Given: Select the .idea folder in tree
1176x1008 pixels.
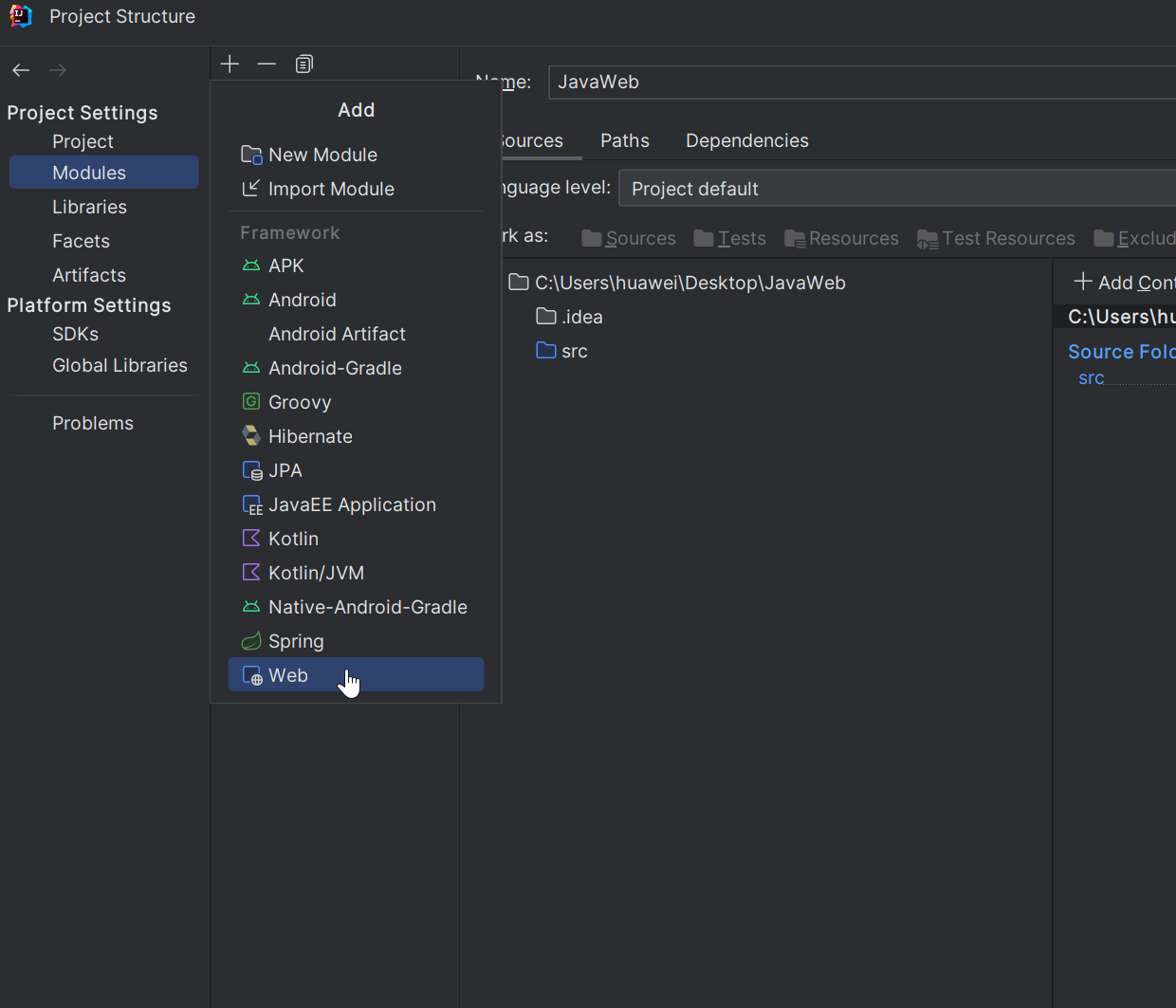Looking at the screenshot, I should (580, 318).
